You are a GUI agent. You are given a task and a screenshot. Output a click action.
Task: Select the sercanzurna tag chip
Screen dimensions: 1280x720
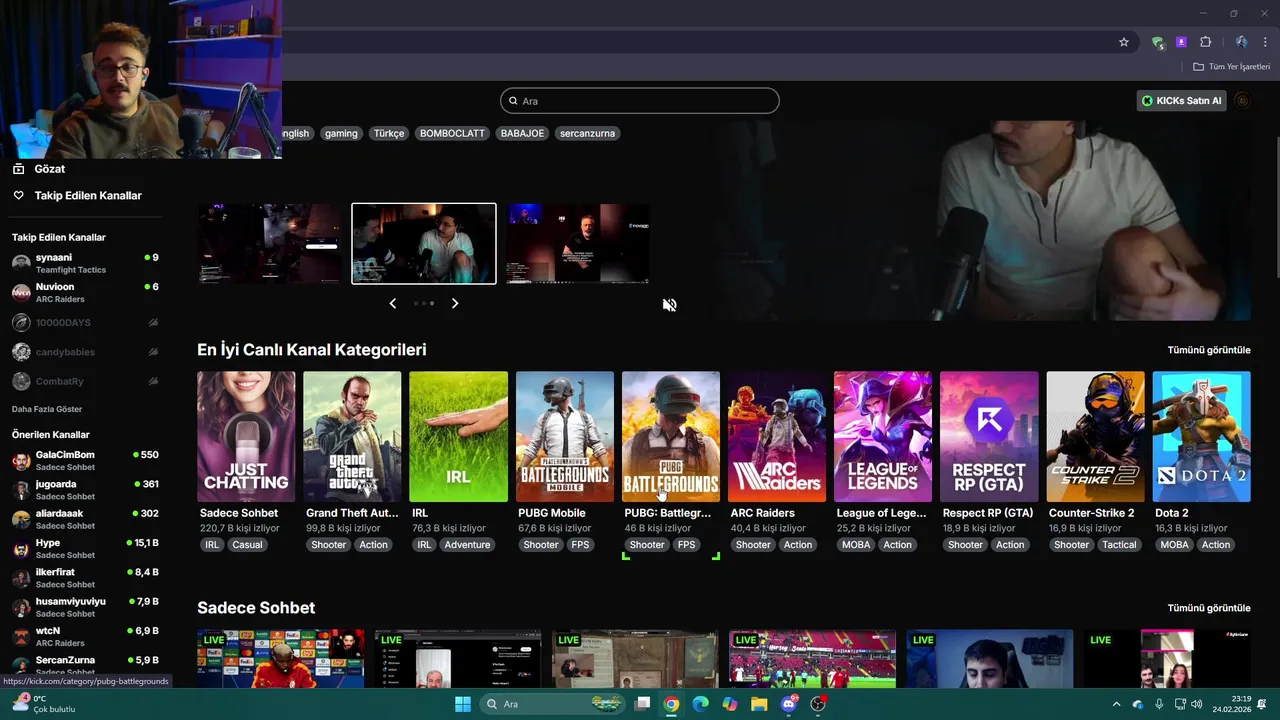pyautogui.click(x=587, y=133)
